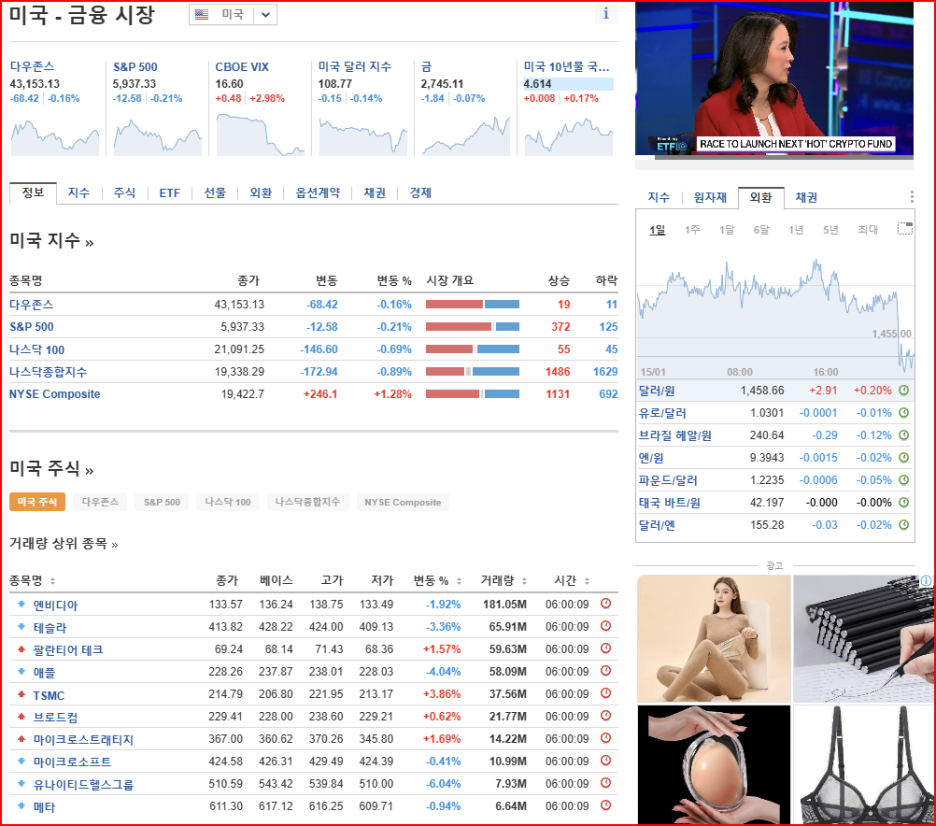Click red clock icon in 엔비디아 row
Screen dimensions: 936x826
605,603
